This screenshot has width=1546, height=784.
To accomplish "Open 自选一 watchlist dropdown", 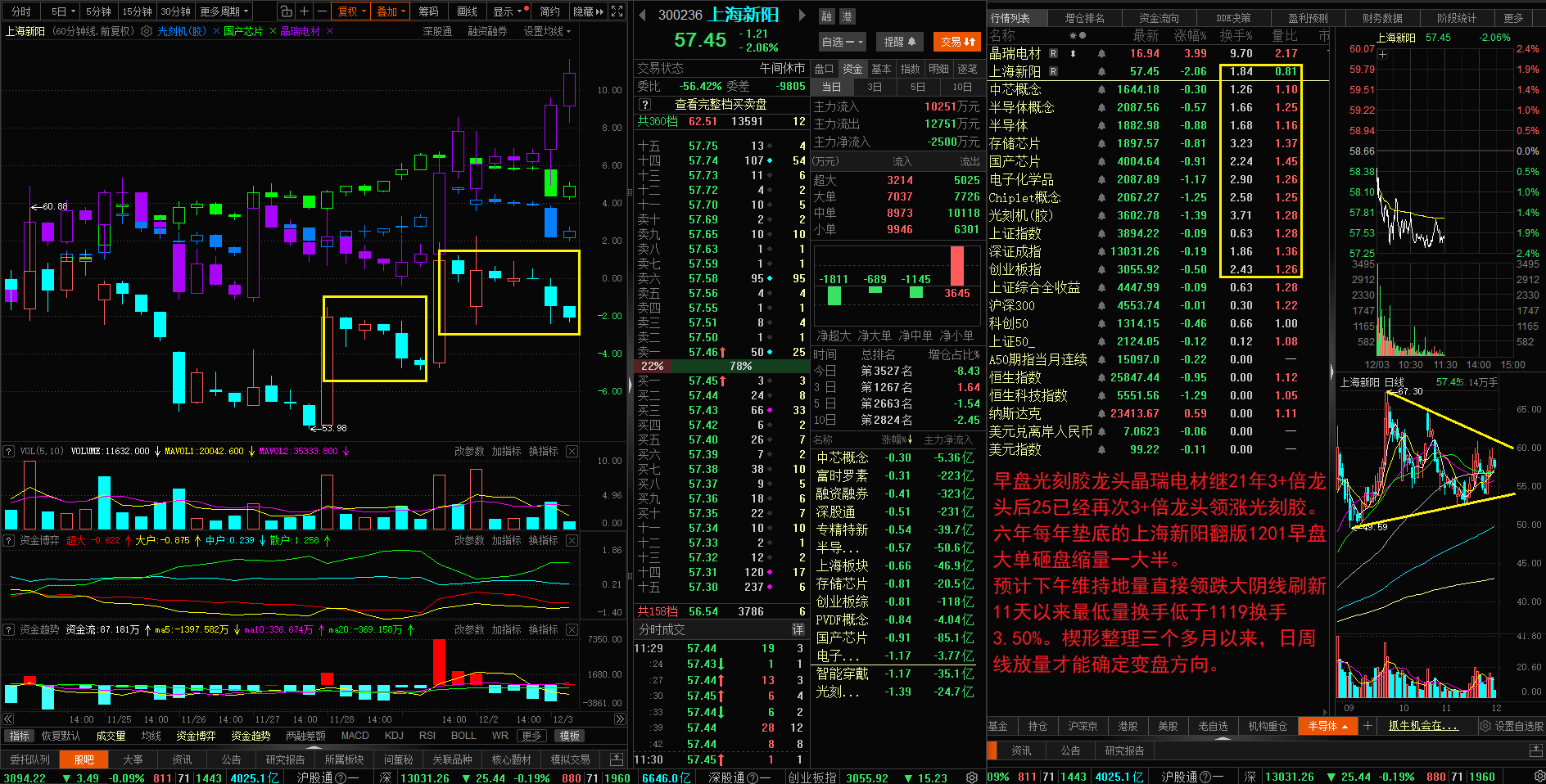I will coord(843,42).
